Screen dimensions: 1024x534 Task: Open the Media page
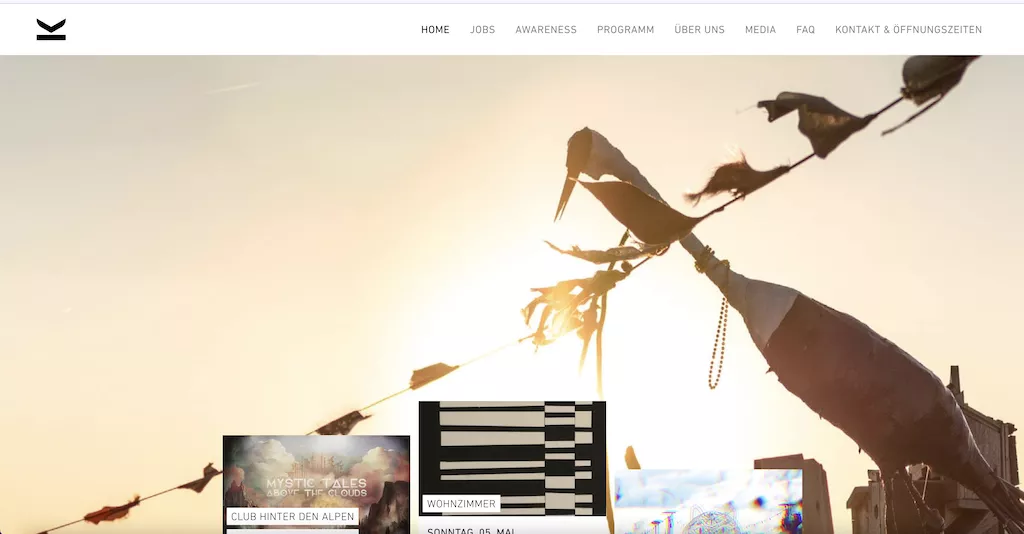click(x=760, y=30)
